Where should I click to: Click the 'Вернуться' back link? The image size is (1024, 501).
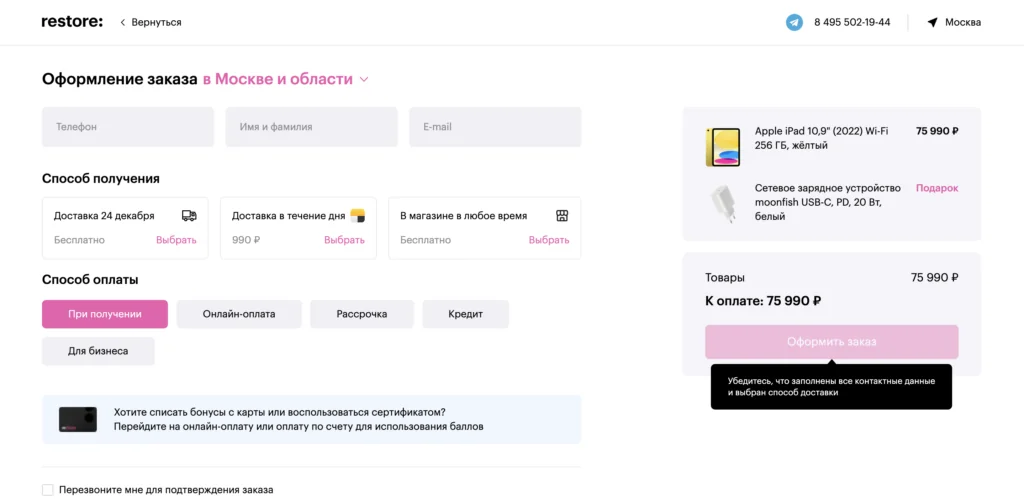(157, 22)
